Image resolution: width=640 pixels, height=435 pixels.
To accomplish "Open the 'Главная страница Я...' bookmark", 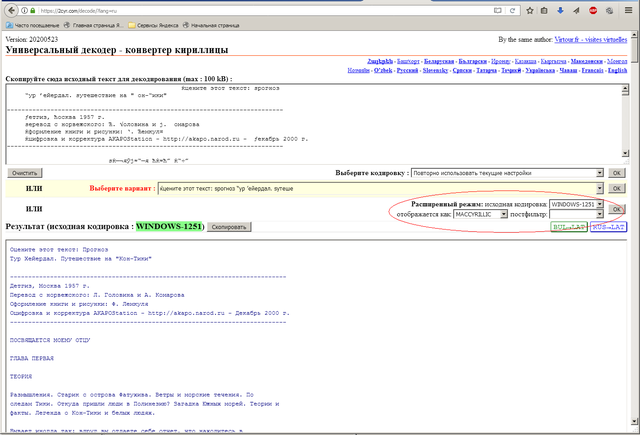I will click(x=93, y=25).
